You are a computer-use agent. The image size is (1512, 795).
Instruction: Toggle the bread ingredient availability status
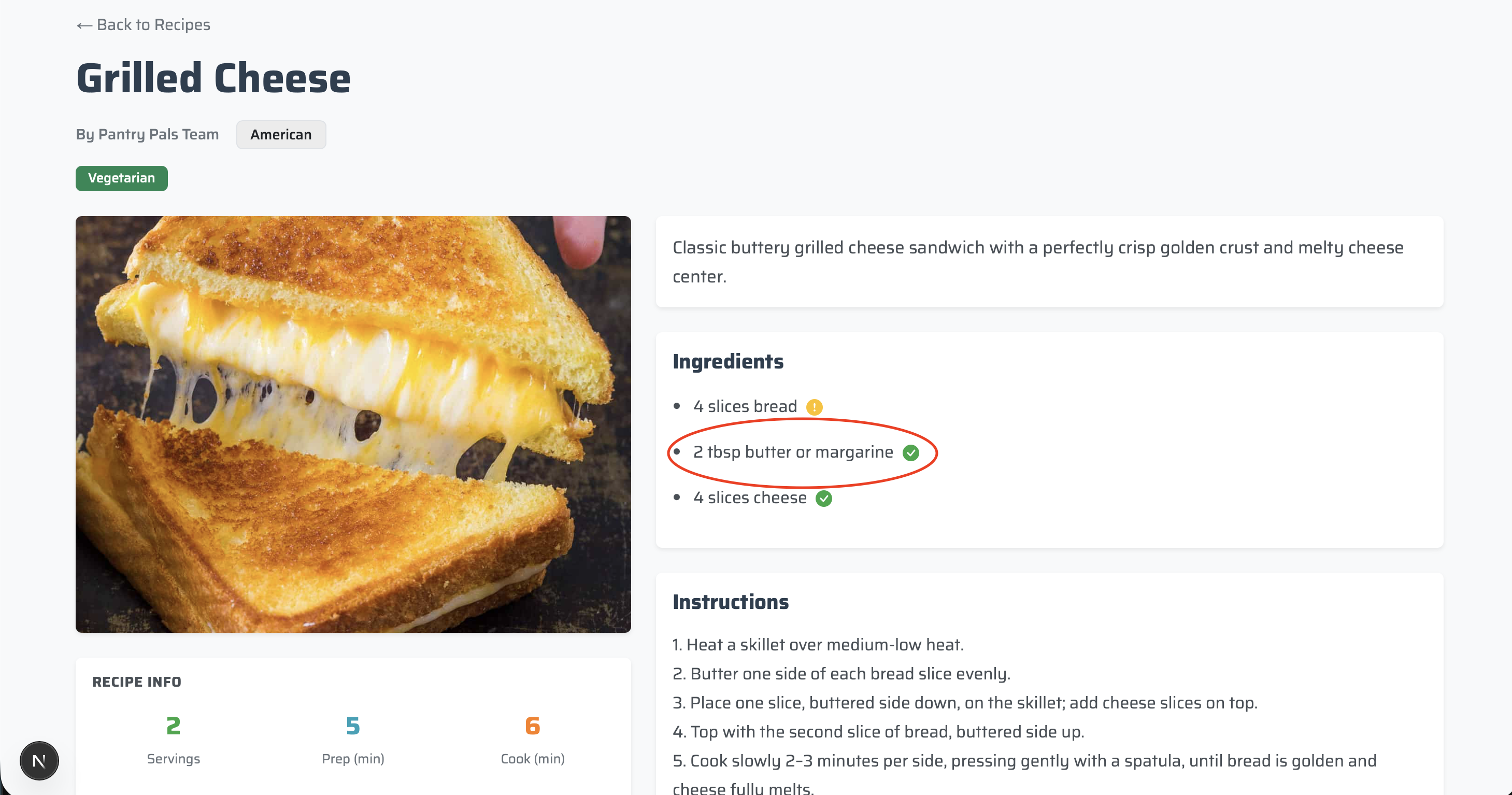point(815,406)
